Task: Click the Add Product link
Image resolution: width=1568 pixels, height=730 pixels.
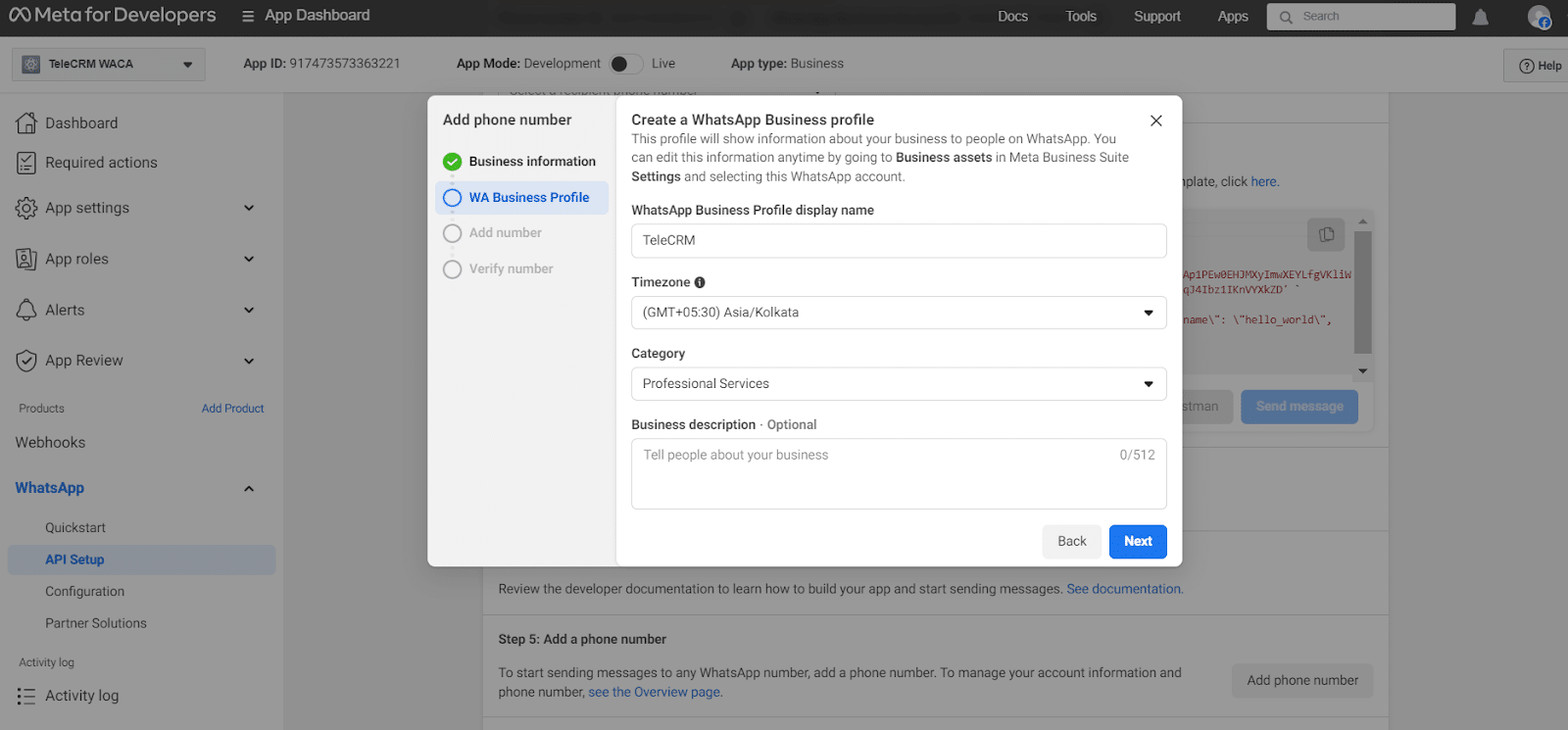Action: click(232, 409)
